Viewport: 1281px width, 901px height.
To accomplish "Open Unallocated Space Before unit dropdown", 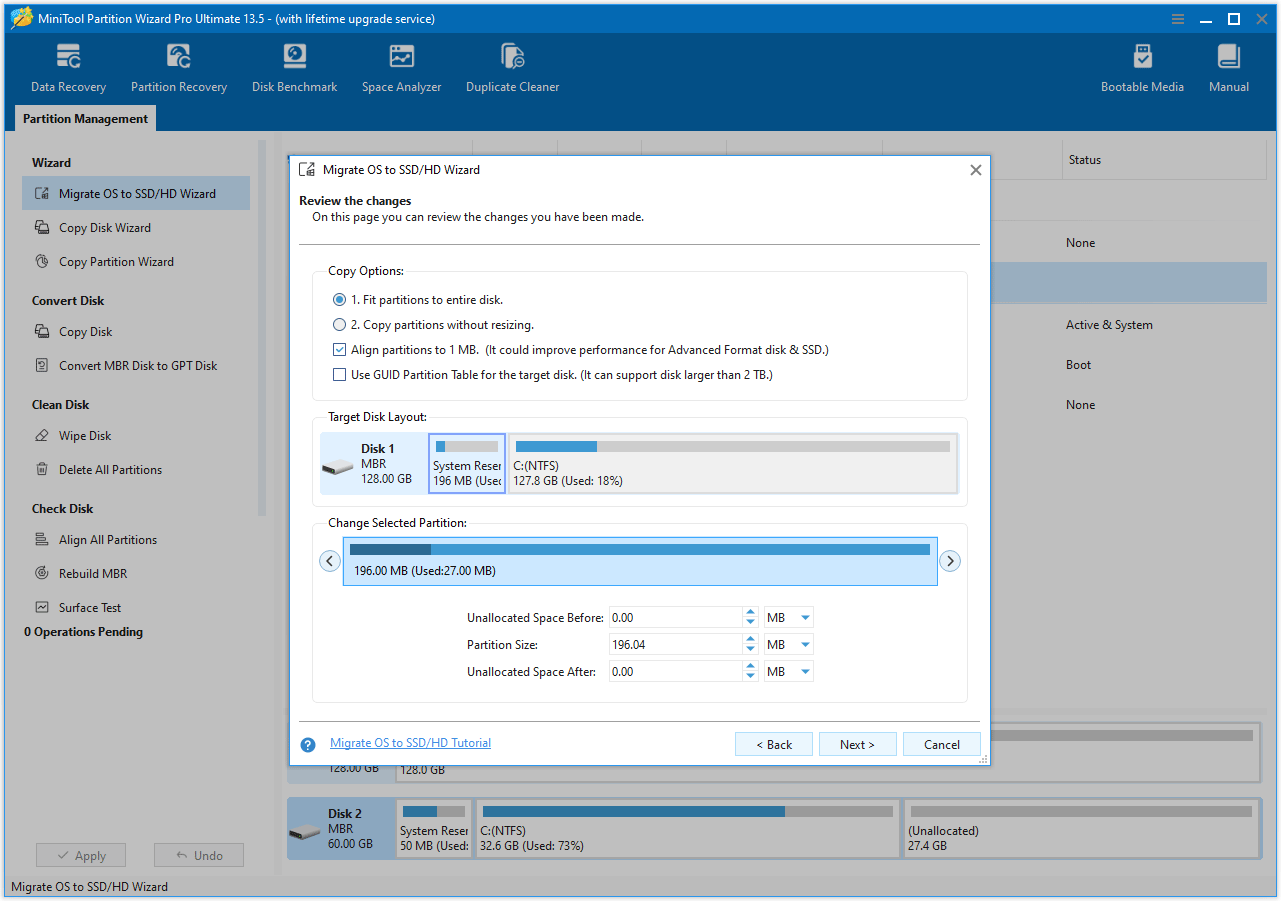I will click(x=788, y=617).
